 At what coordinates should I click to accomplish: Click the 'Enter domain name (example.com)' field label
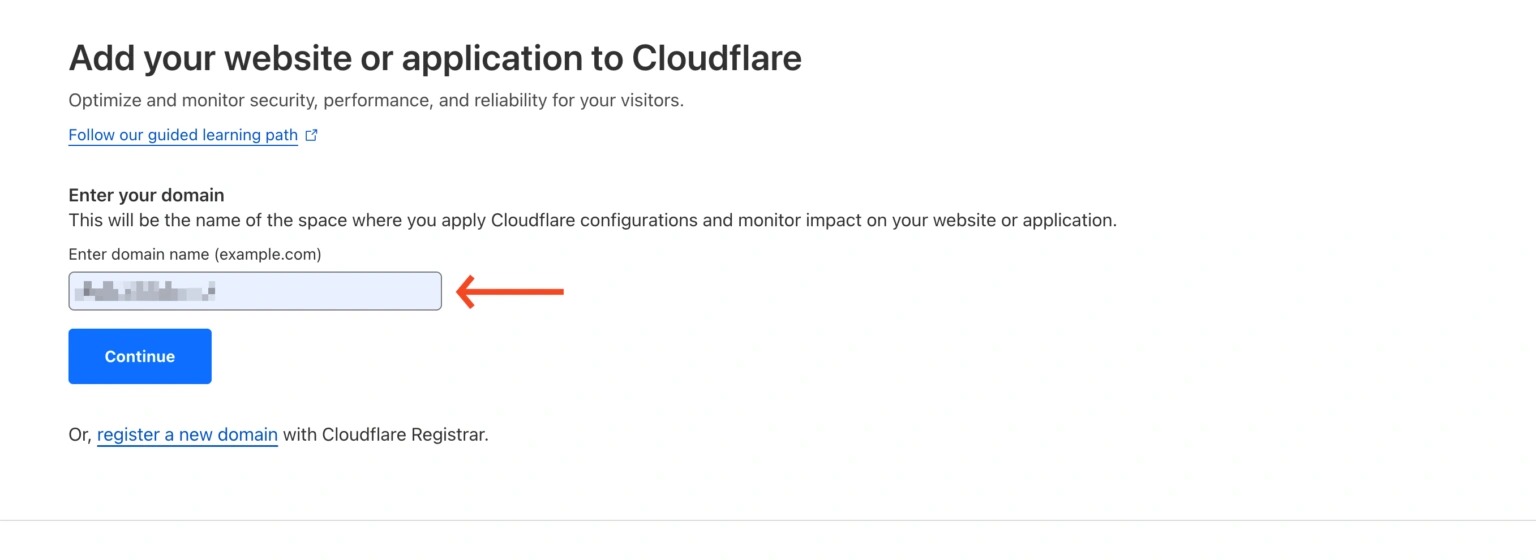194,254
